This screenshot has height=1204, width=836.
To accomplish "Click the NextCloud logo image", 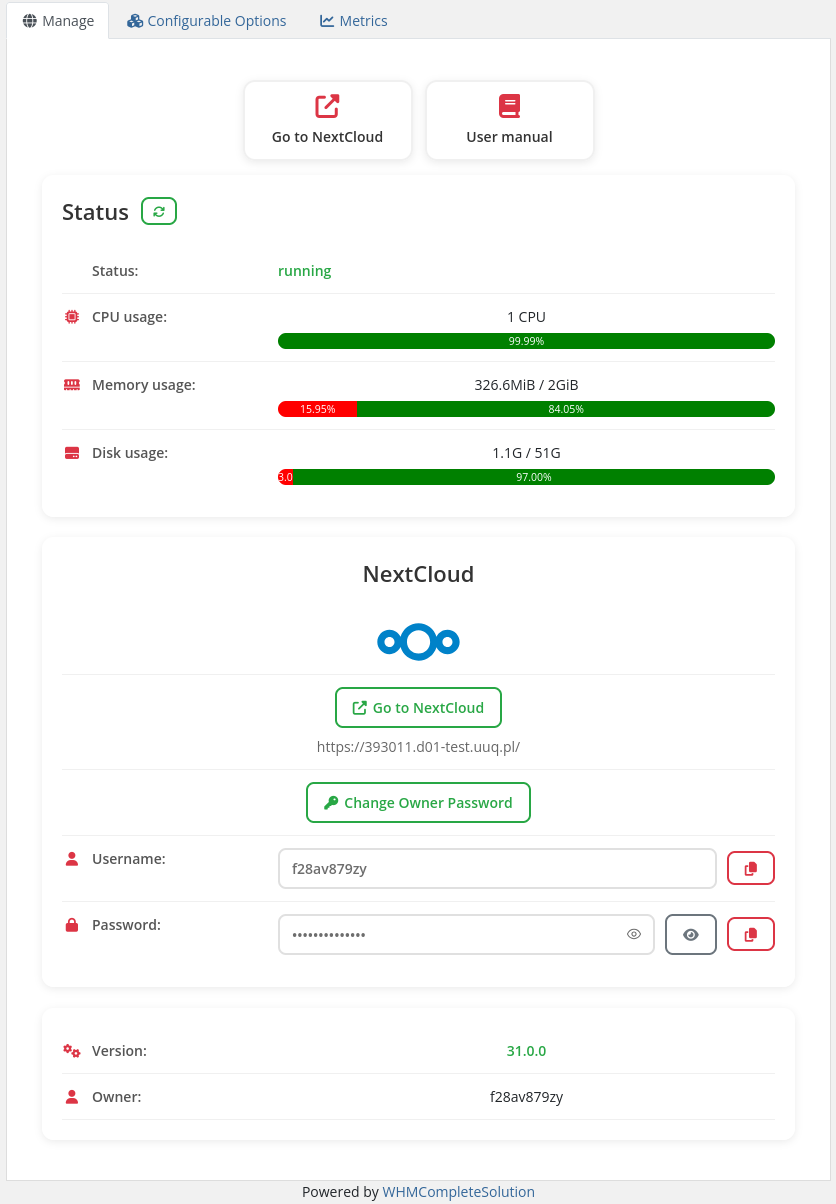I will click(x=418, y=642).
